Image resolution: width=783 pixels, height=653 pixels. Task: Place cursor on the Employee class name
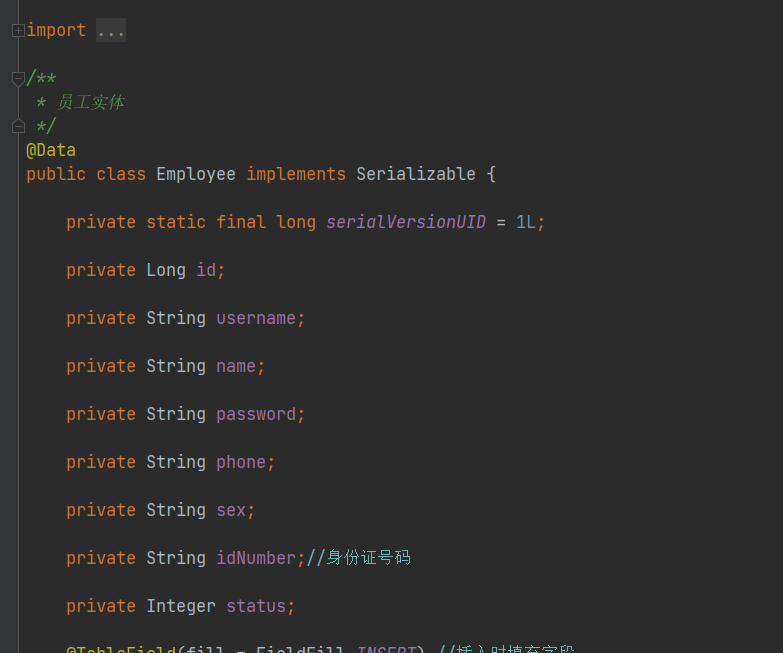pyautogui.click(x=196, y=174)
